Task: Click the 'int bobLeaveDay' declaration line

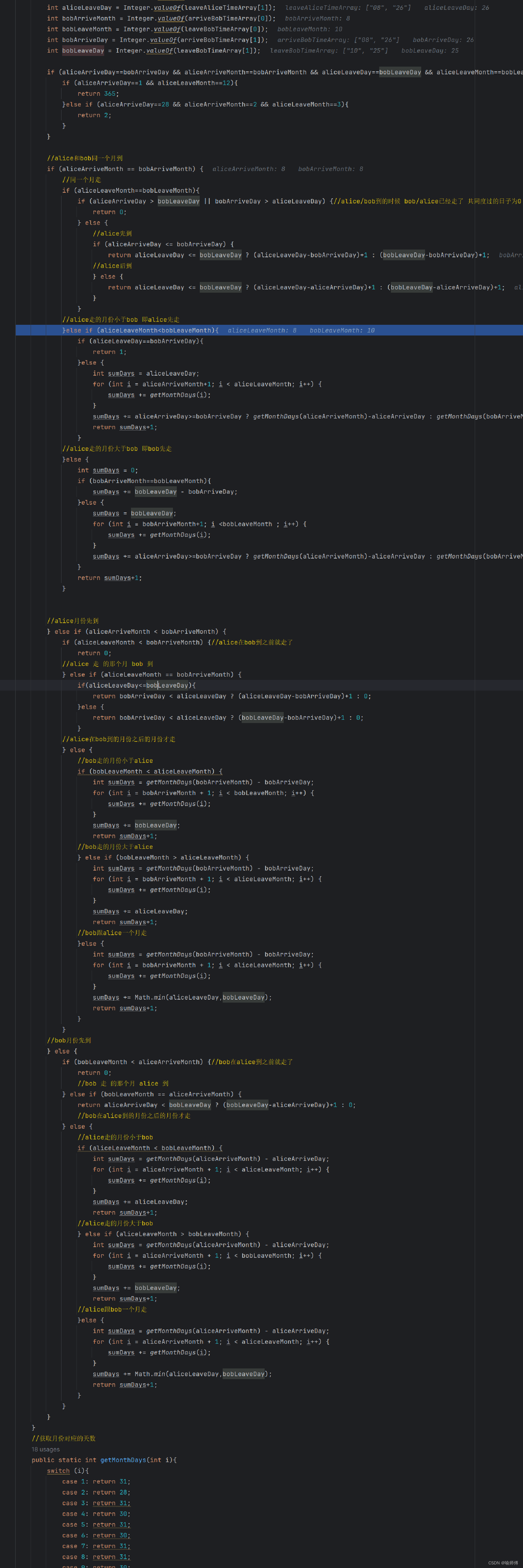Action: click(x=153, y=51)
